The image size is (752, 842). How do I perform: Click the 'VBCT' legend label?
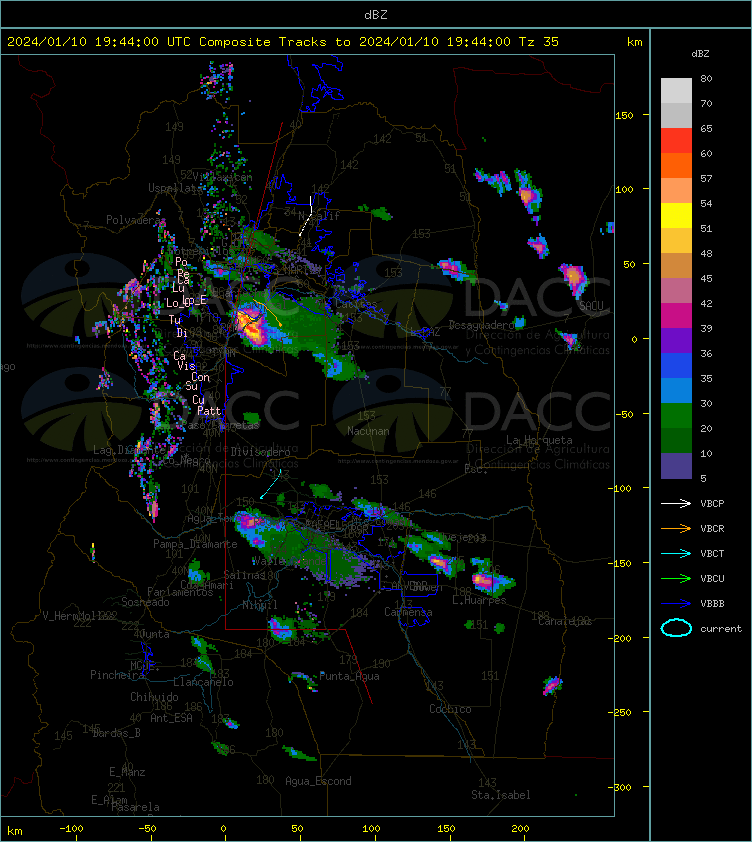(x=712, y=554)
